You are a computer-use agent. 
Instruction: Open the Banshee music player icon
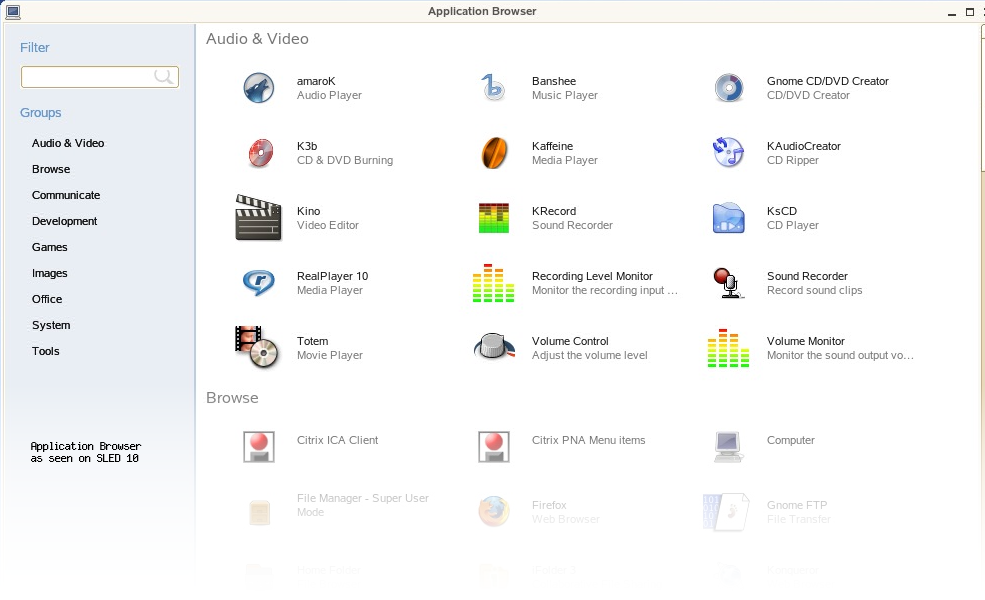pos(494,88)
